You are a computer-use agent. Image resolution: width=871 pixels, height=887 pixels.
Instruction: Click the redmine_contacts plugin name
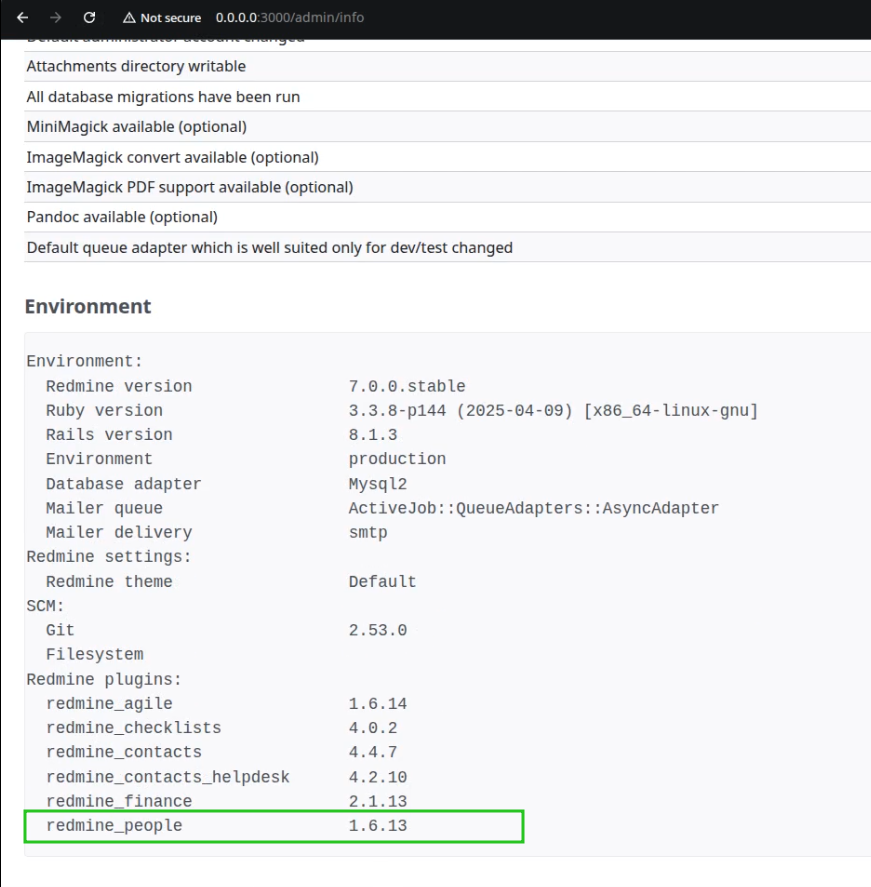[124, 753]
